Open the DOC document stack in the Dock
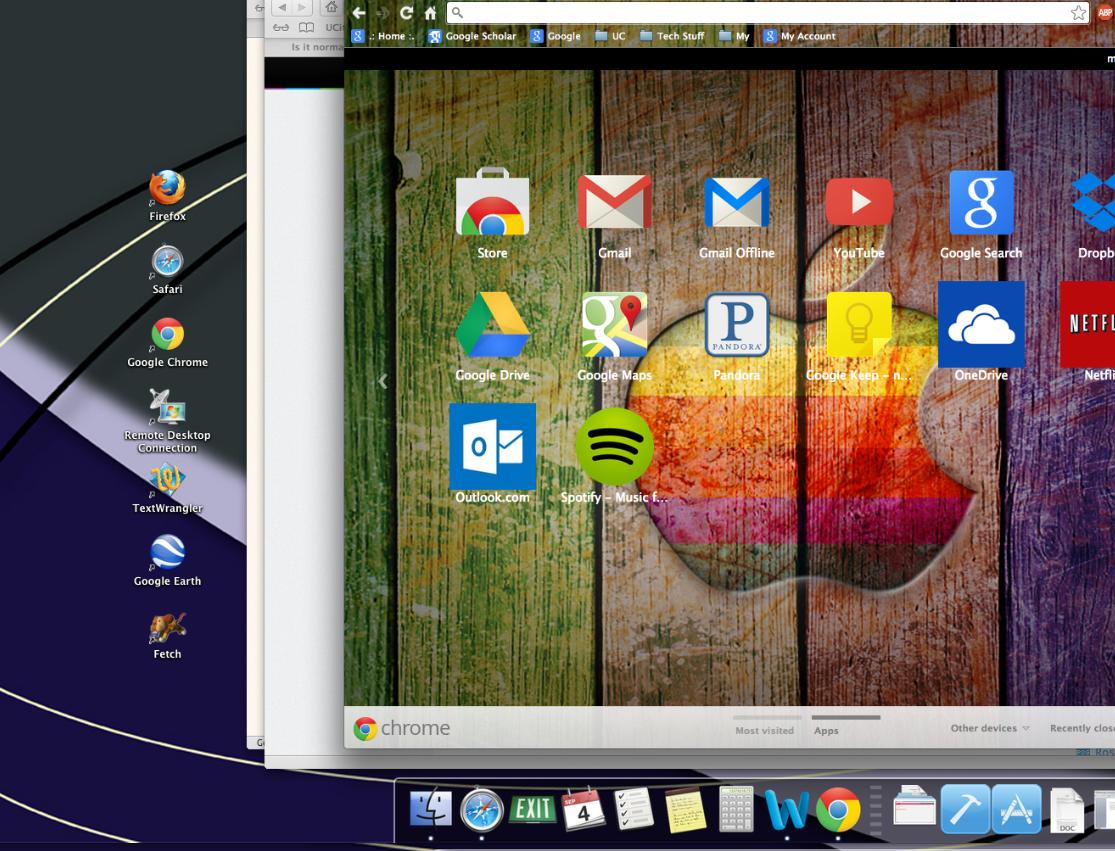1115x851 pixels. coord(1067,810)
